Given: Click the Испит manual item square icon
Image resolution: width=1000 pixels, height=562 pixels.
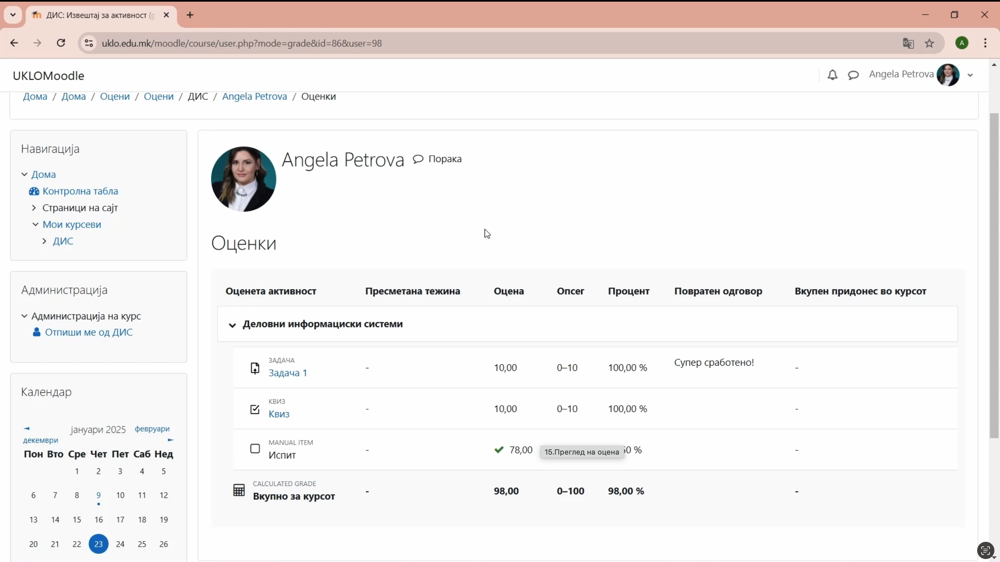Looking at the screenshot, I should coord(255,449).
